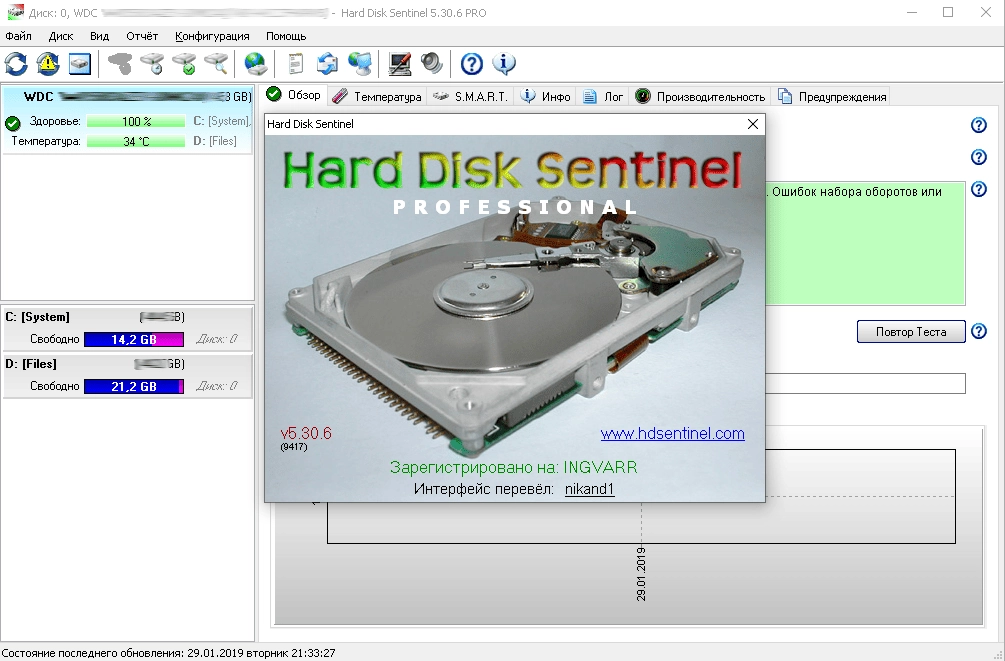Click the hard disk with green checkmark icon
This screenshot has width=1005, height=661.
click(184, 63)
